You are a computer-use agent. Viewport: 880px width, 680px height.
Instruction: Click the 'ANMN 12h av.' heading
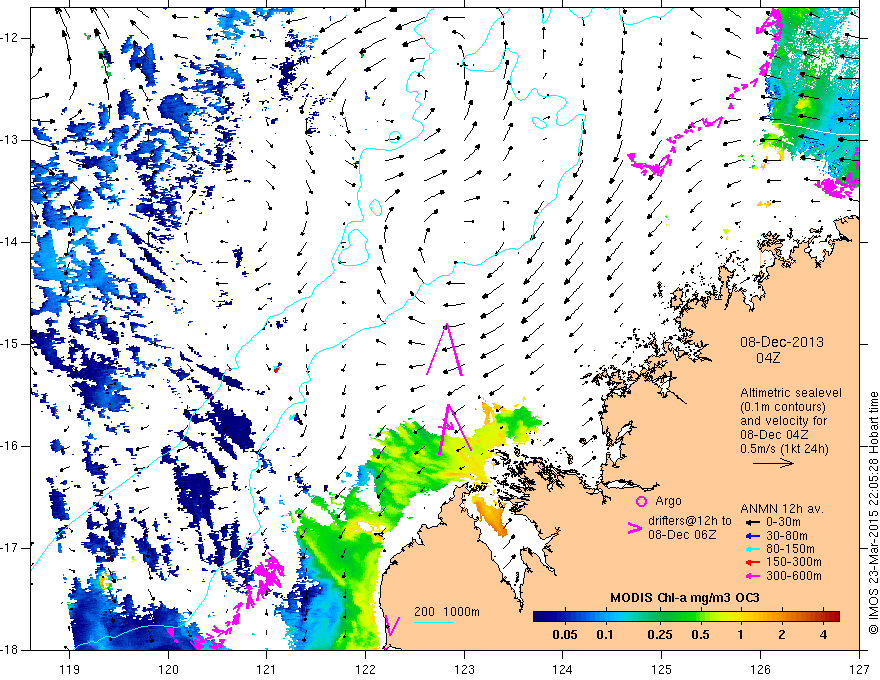(782, 509)
